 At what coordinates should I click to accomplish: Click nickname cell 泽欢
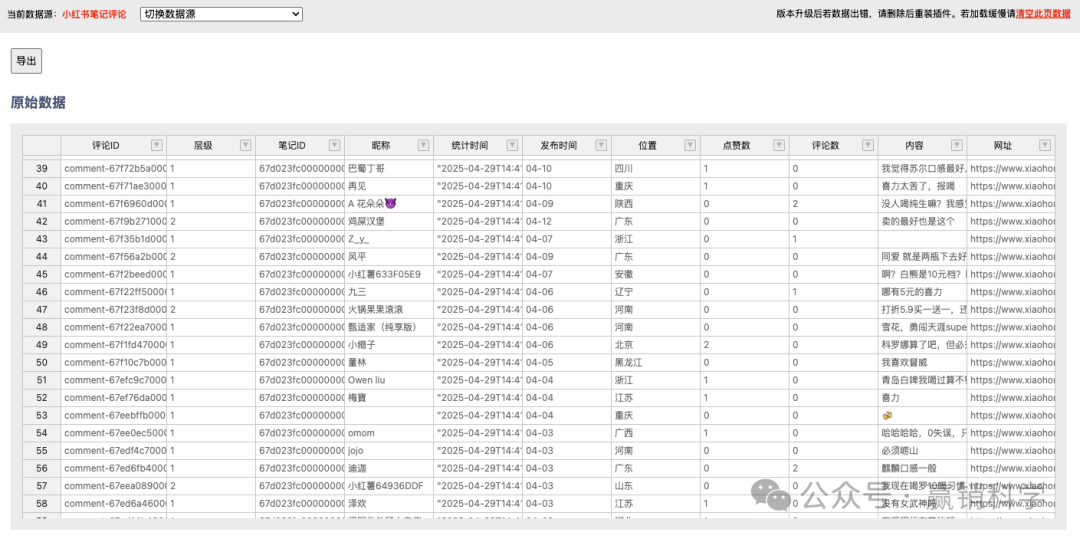point(389,504)
